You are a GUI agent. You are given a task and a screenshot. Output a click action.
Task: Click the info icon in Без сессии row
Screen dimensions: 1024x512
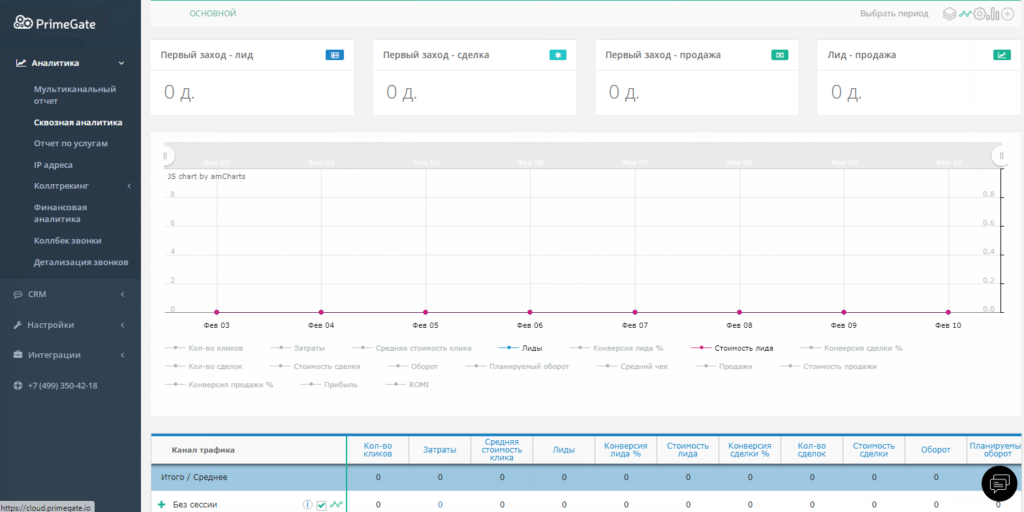[307, 505]
